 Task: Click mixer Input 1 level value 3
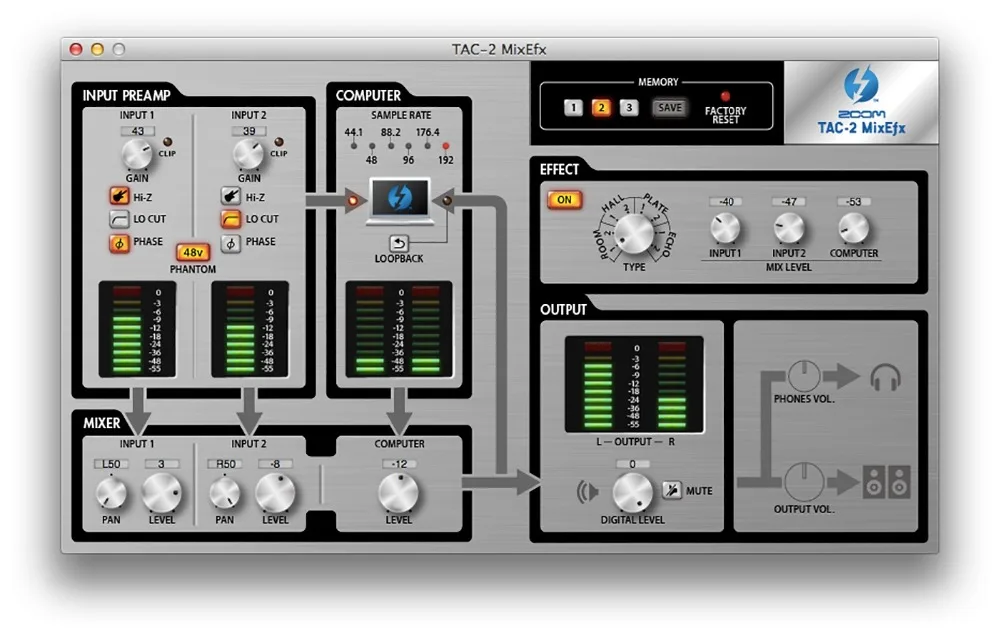pyautogui.click(x=161, y=464)
